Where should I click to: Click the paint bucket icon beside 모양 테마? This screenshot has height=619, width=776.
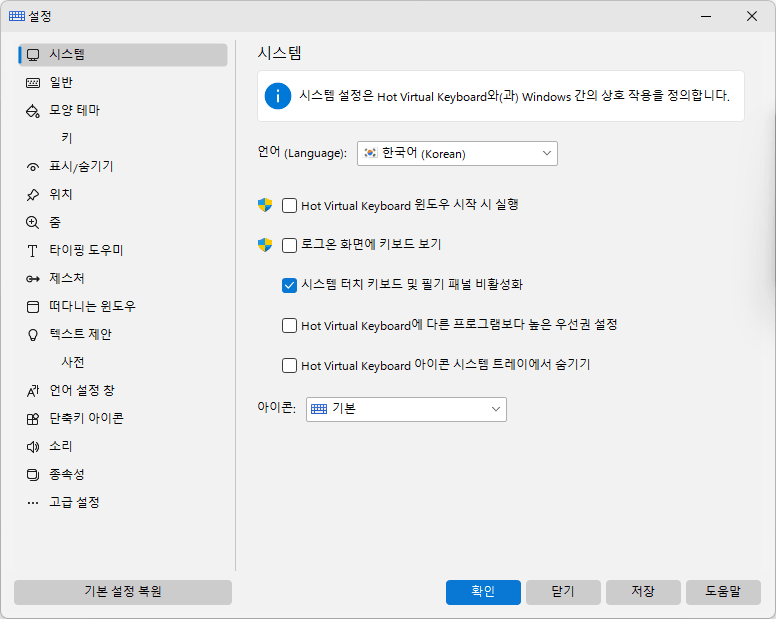[x=33, y=111]
